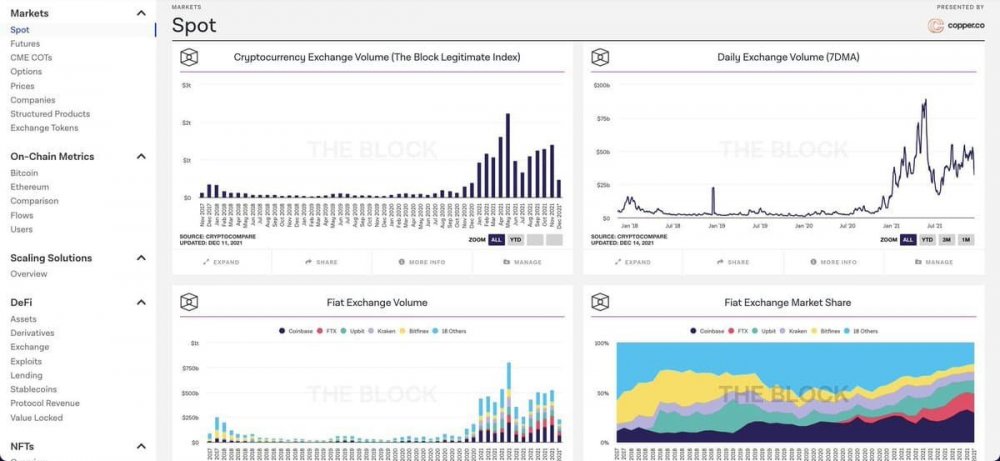Set Daily Exchange Volume zoom to 1M

[x=966, y=240]
